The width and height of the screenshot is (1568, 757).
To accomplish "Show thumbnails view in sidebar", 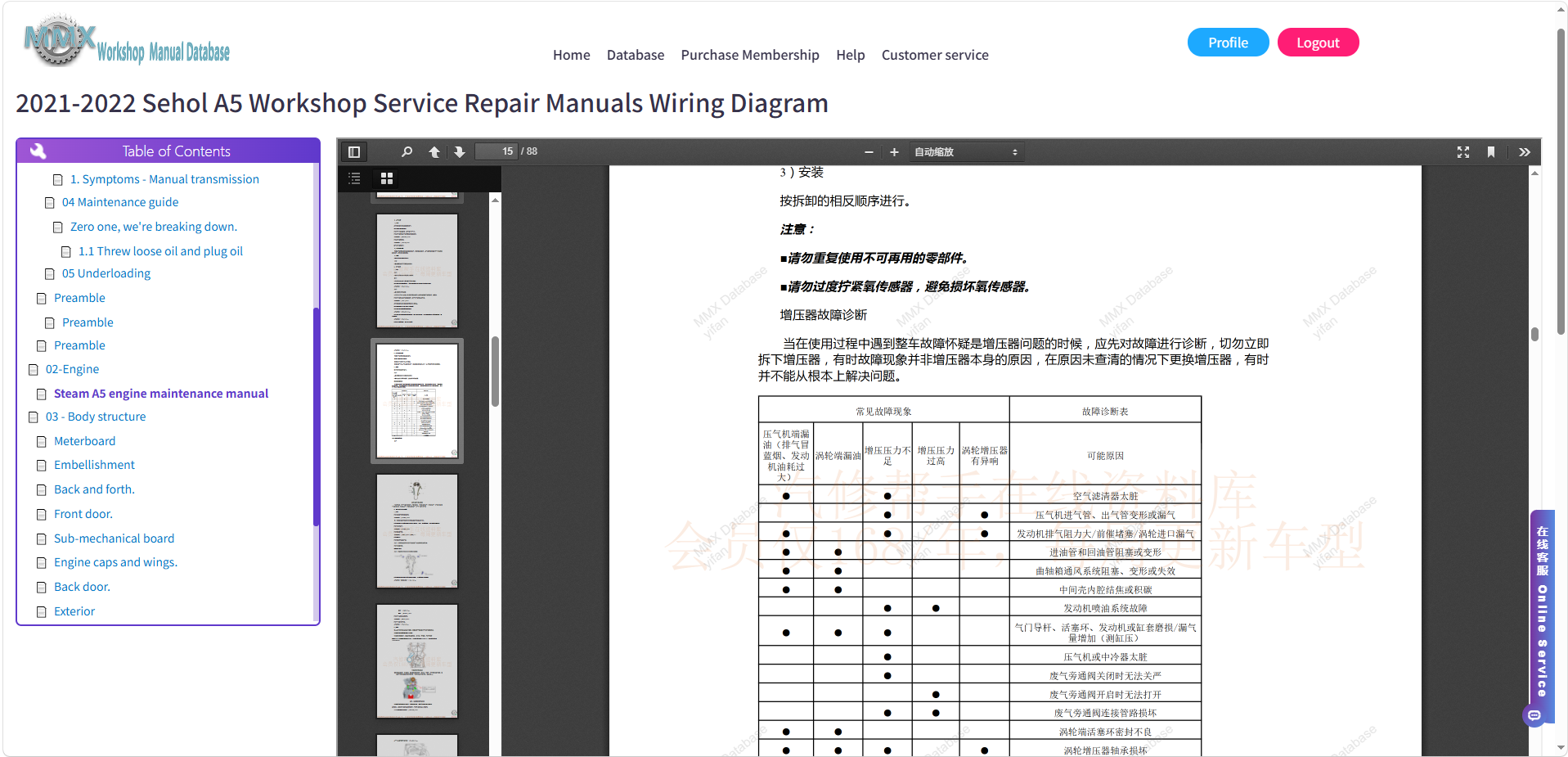I will pyautogui.click(x=387, y=178).
